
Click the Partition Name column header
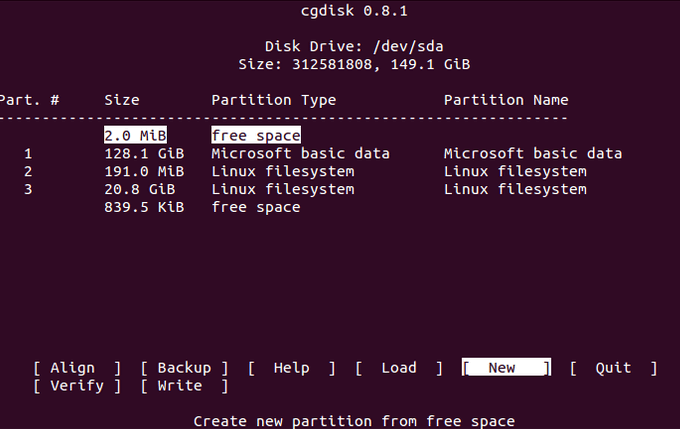coord(506,100)
